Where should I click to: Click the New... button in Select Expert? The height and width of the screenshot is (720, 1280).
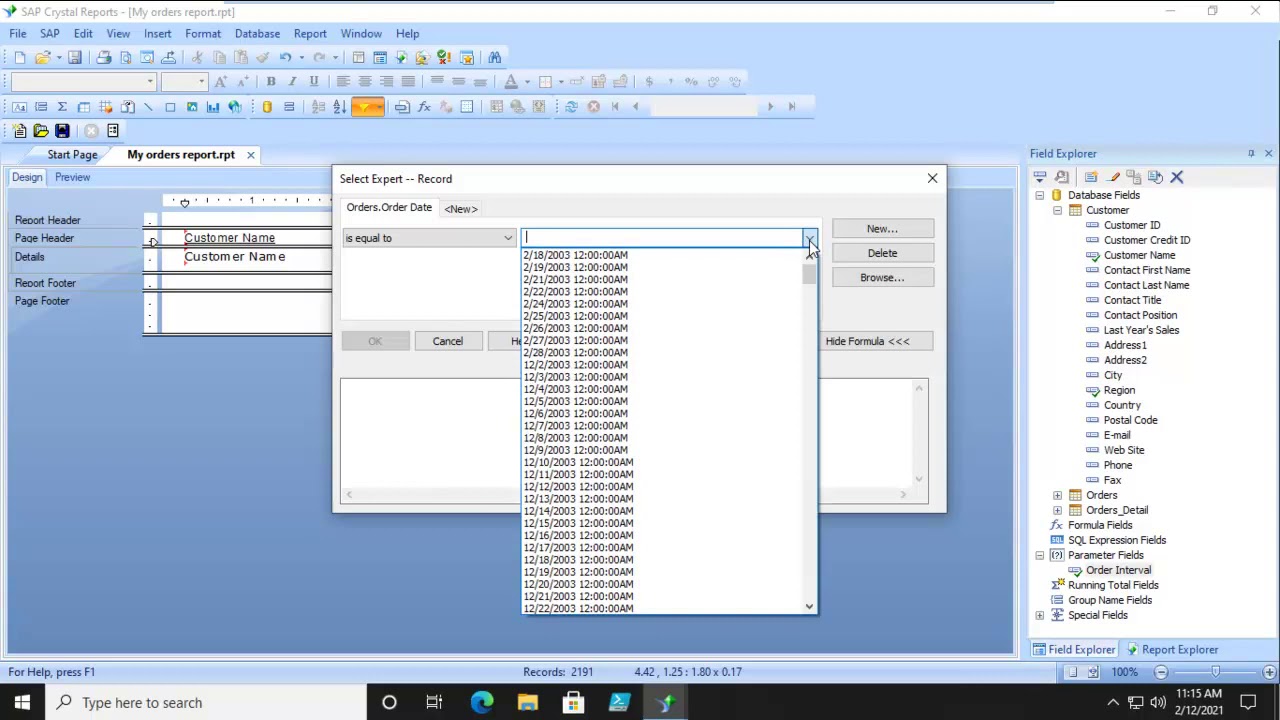click(882, 229)
